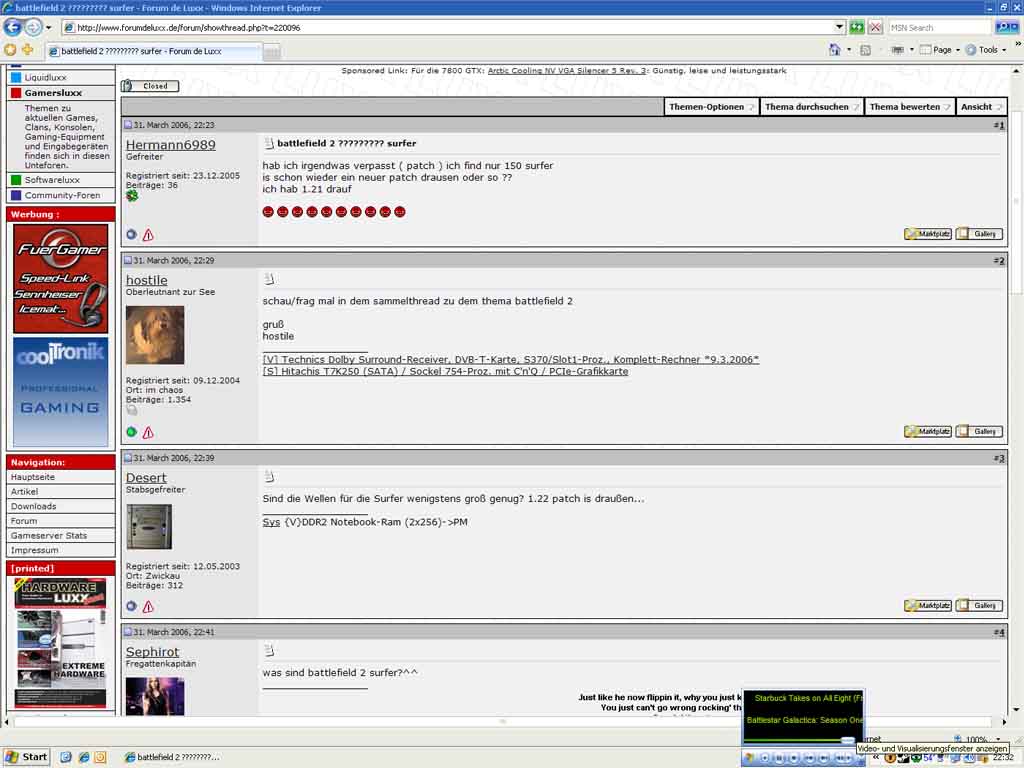Screen dimensions: 1024x768
Task: Click the red Stop loading icon
Action: pyautogui.click(x=875, y=27)
